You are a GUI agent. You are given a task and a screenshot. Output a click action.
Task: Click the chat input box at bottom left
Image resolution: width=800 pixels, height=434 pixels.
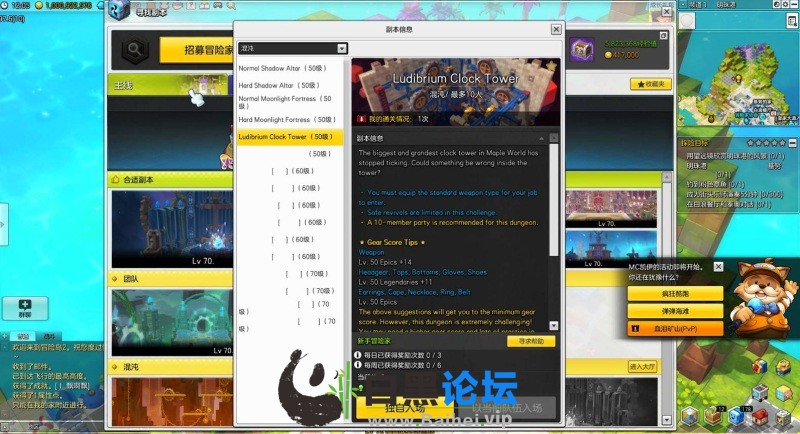(x=54, y=426)
